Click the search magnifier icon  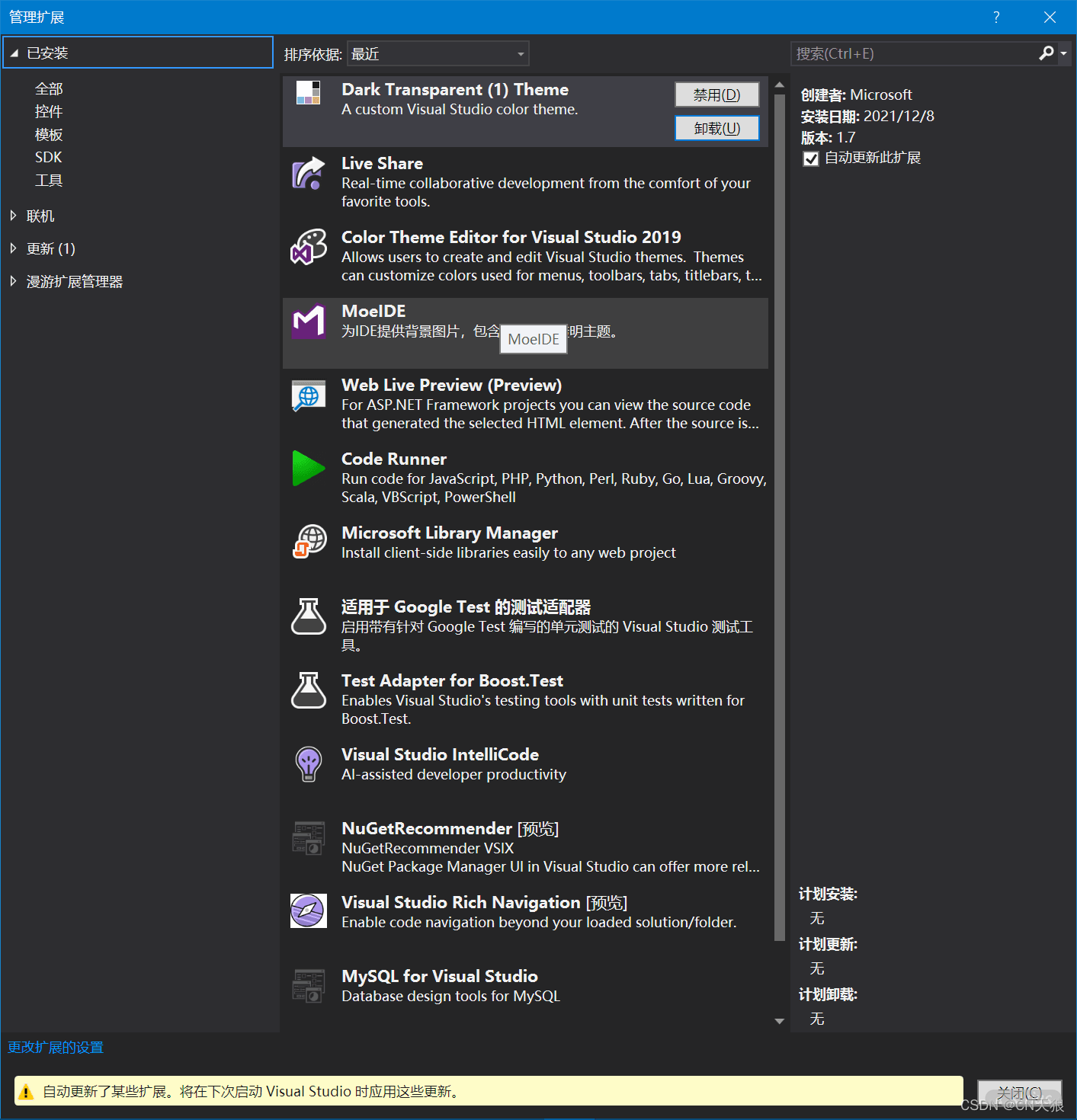1046,53
